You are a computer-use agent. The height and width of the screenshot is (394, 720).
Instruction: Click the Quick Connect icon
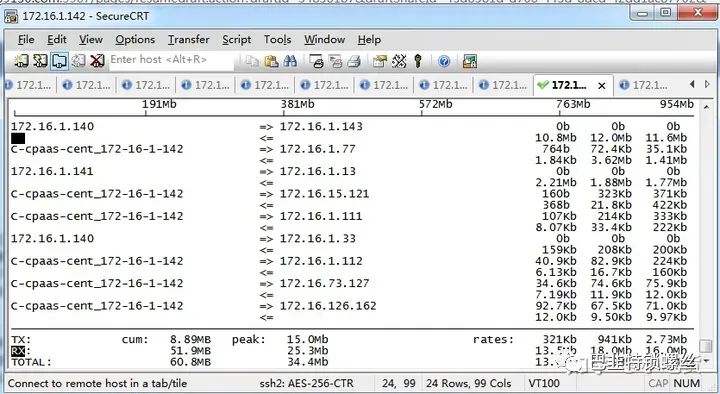40,61
